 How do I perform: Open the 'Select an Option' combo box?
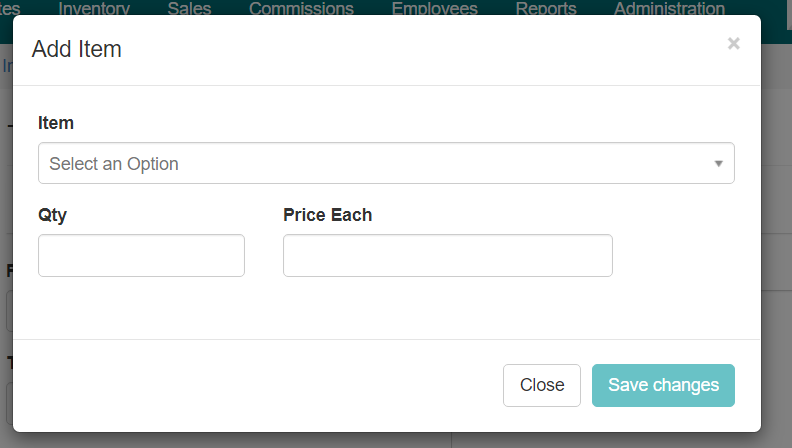pyautogui.click(x=385, y=163)
